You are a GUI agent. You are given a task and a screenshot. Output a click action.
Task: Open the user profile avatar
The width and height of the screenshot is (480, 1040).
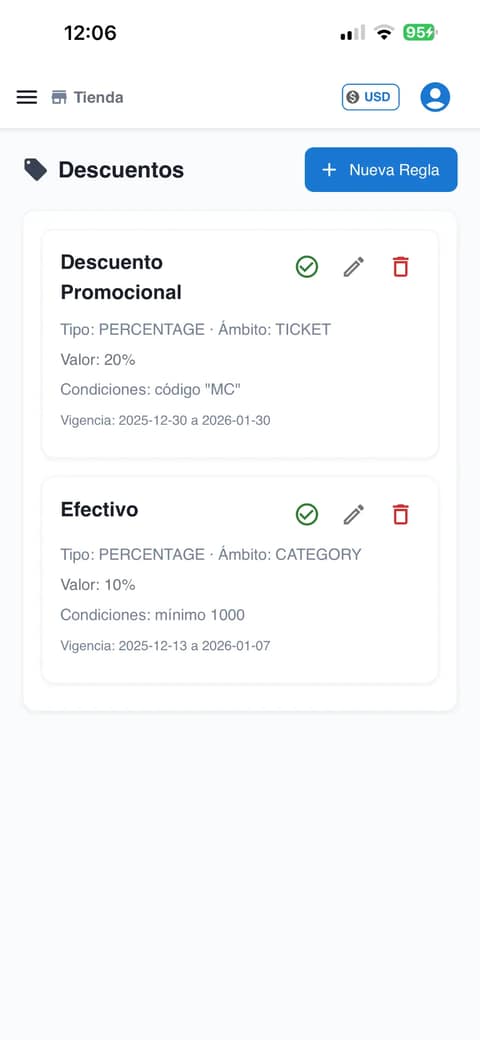(435, 97)
